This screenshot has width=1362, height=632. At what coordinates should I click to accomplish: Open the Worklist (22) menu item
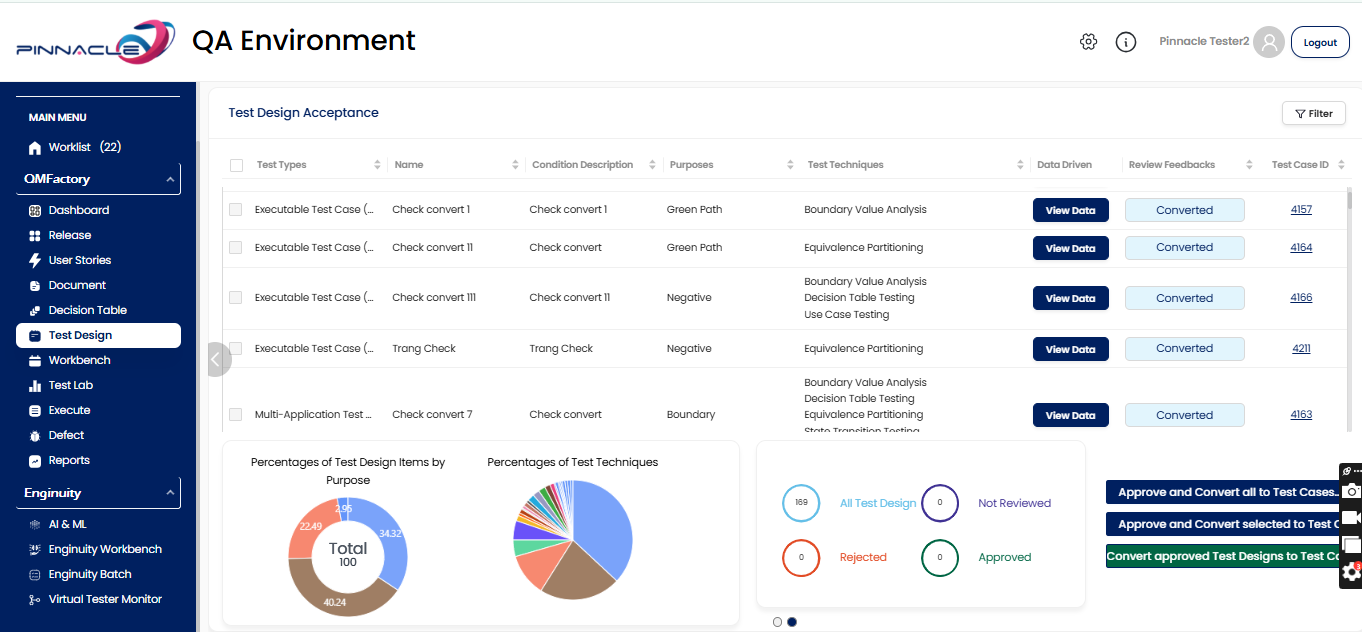coord(85,148)
